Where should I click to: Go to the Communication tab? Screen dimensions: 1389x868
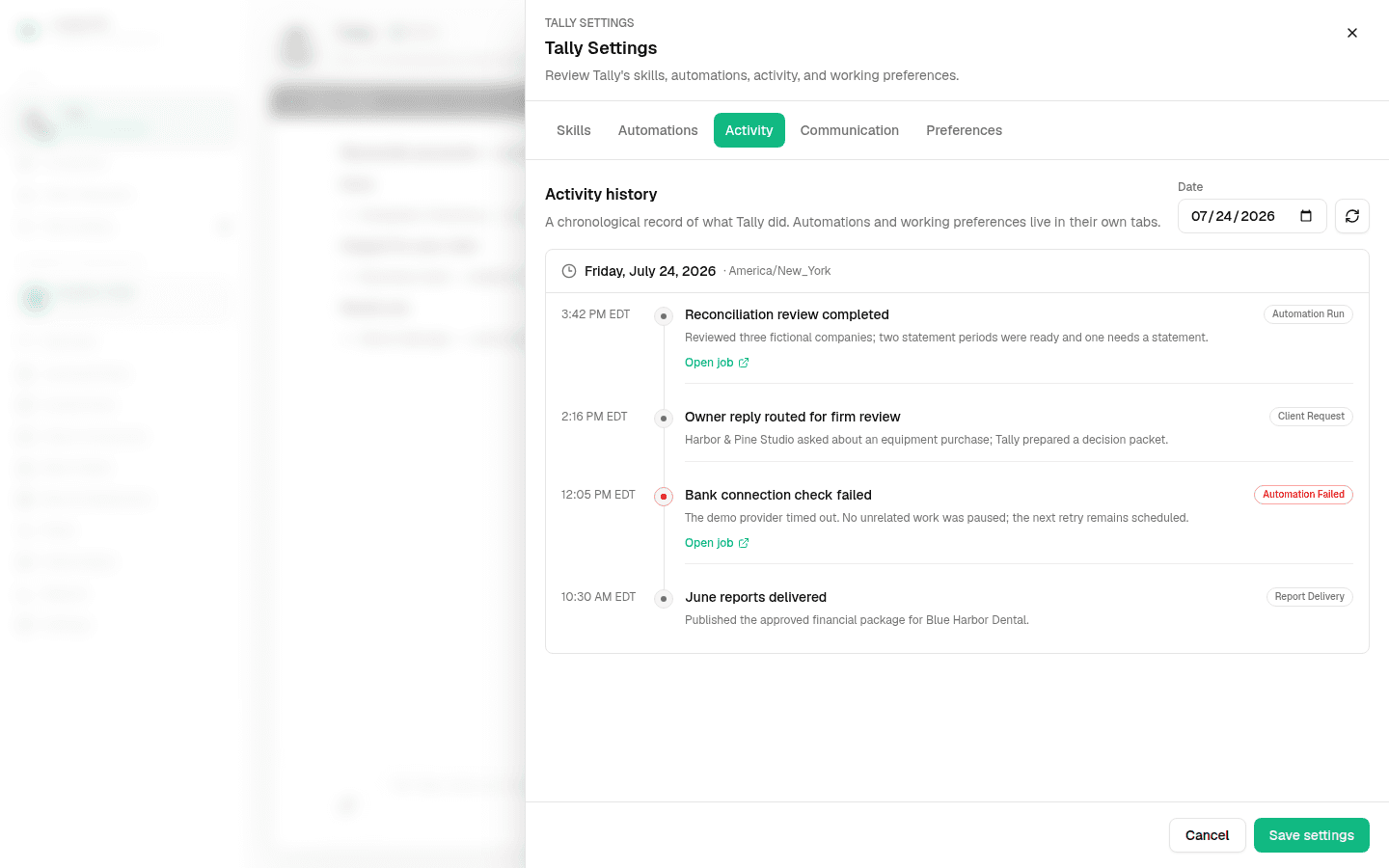click(x=850, y=130)
